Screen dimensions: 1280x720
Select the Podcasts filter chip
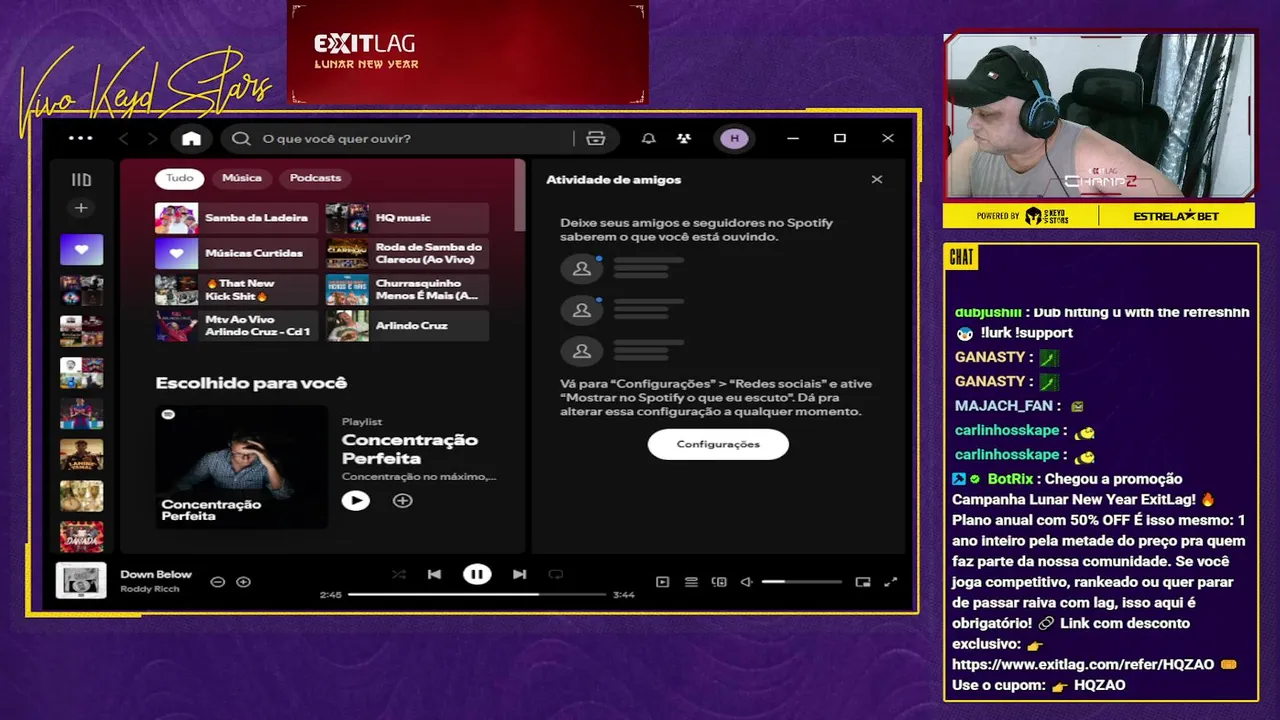[x=315, y=178]
